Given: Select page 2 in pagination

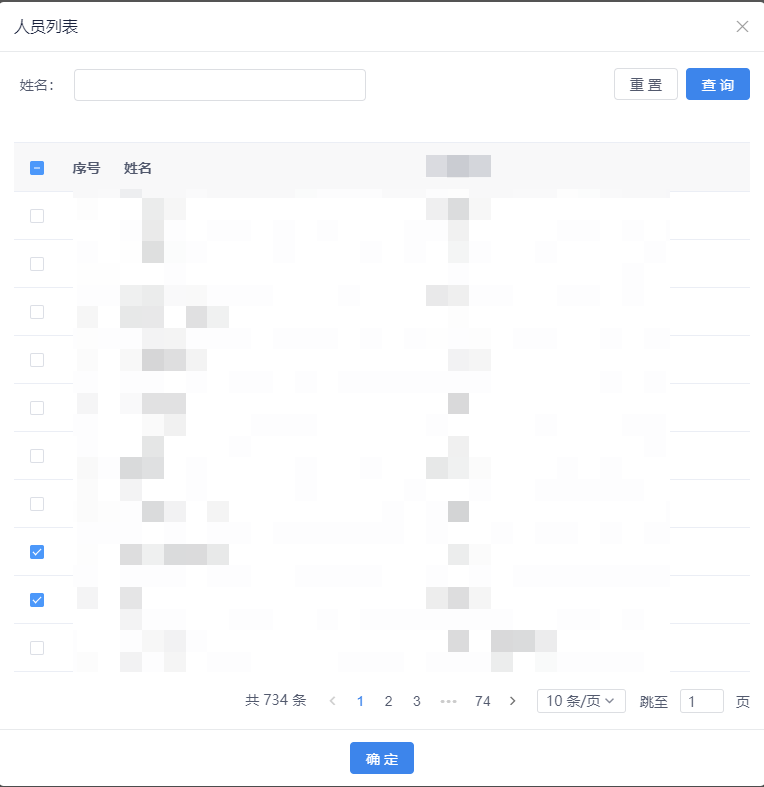Looking at the screenshot, I should pos(388,701).
